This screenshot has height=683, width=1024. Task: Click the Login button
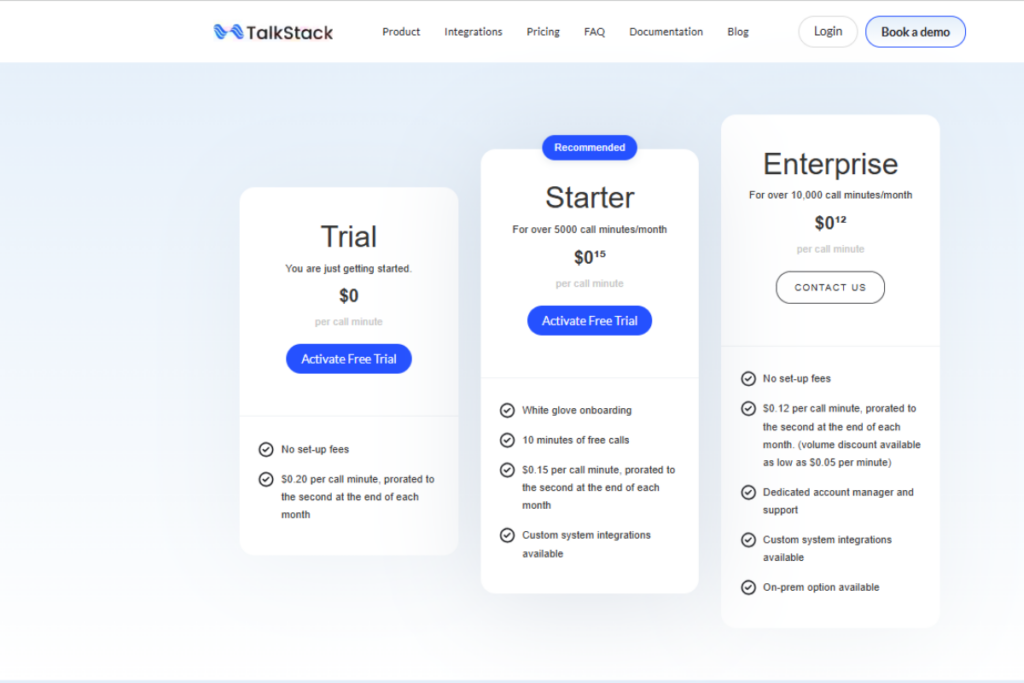[827, 31]
